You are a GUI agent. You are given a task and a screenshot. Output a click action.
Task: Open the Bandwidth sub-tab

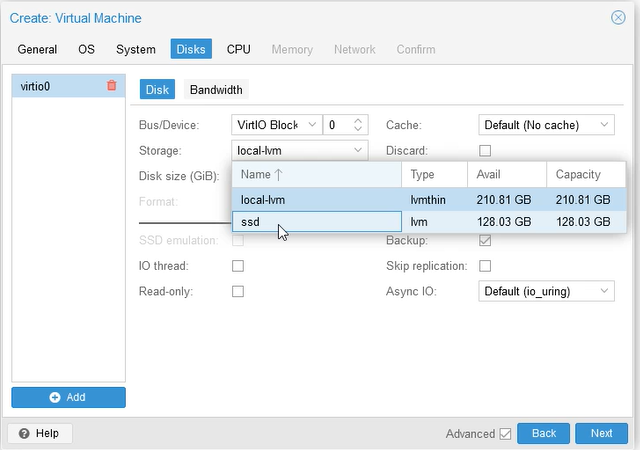(216, 90)
